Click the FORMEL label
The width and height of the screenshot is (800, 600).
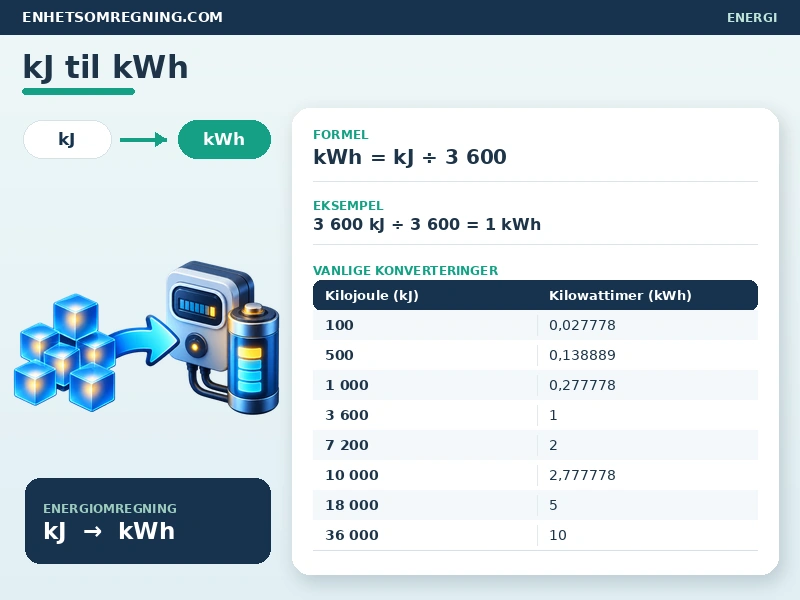(341, 135)
